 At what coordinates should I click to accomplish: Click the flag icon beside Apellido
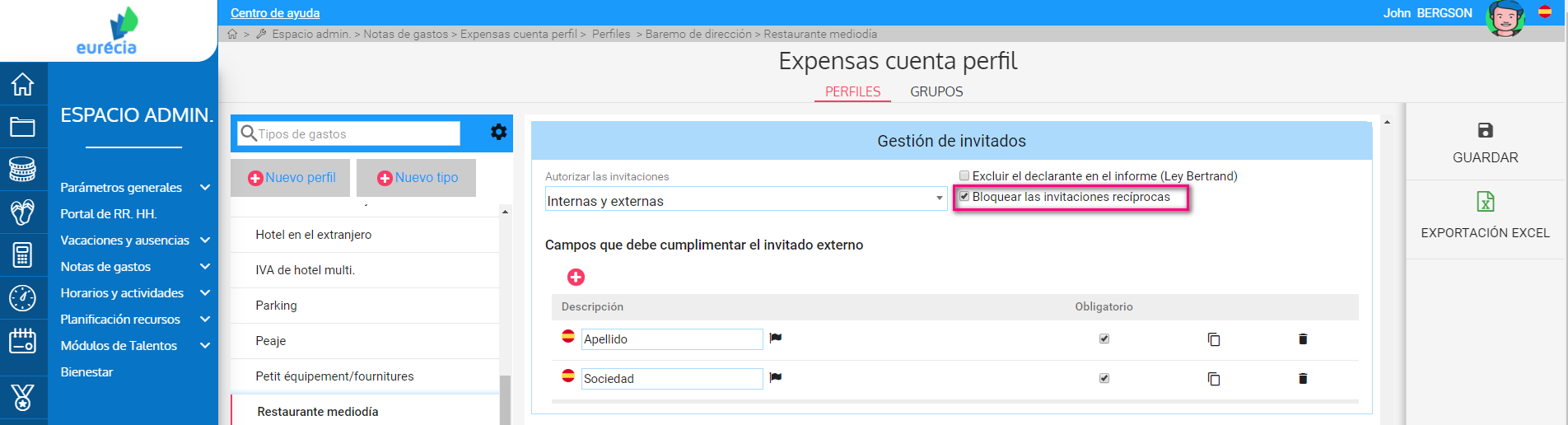[x=775, y=338]
